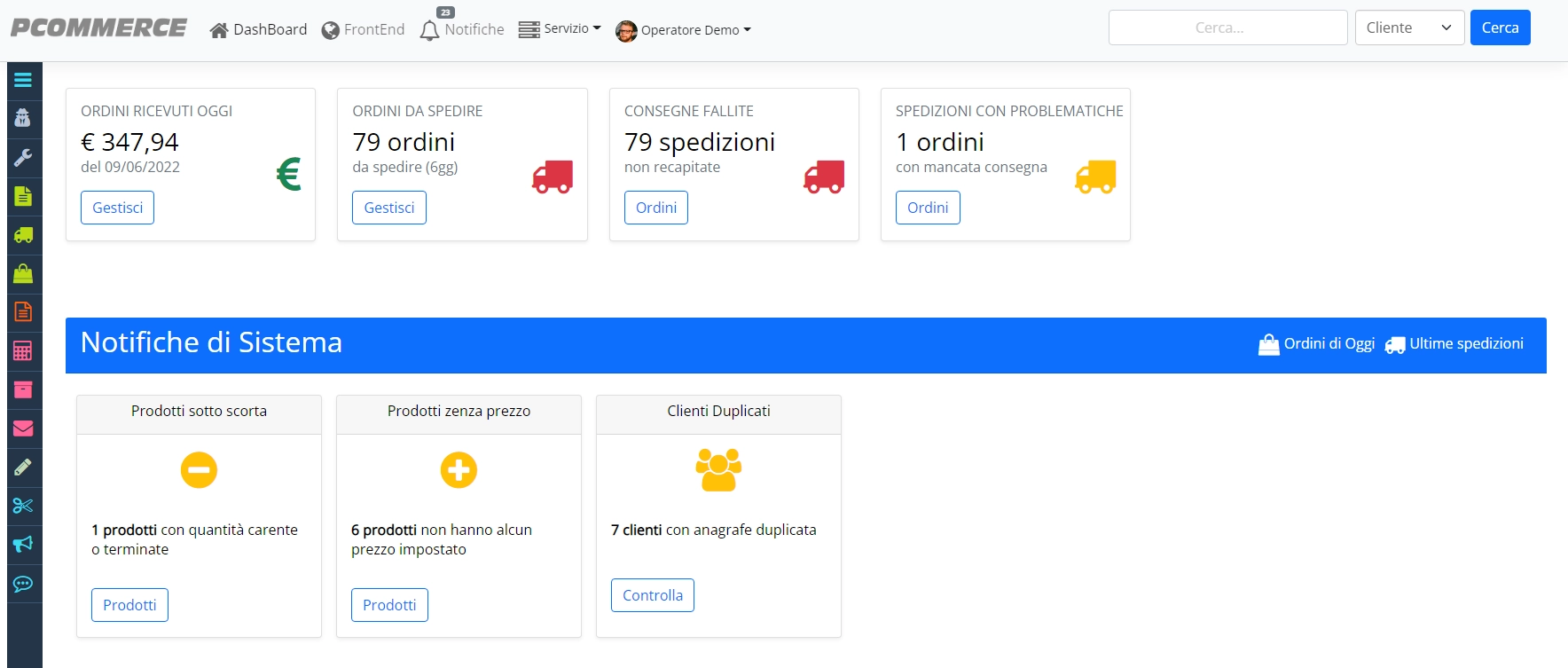
Task: Click the home icon next to DashBoard
Action: (219, 31)
